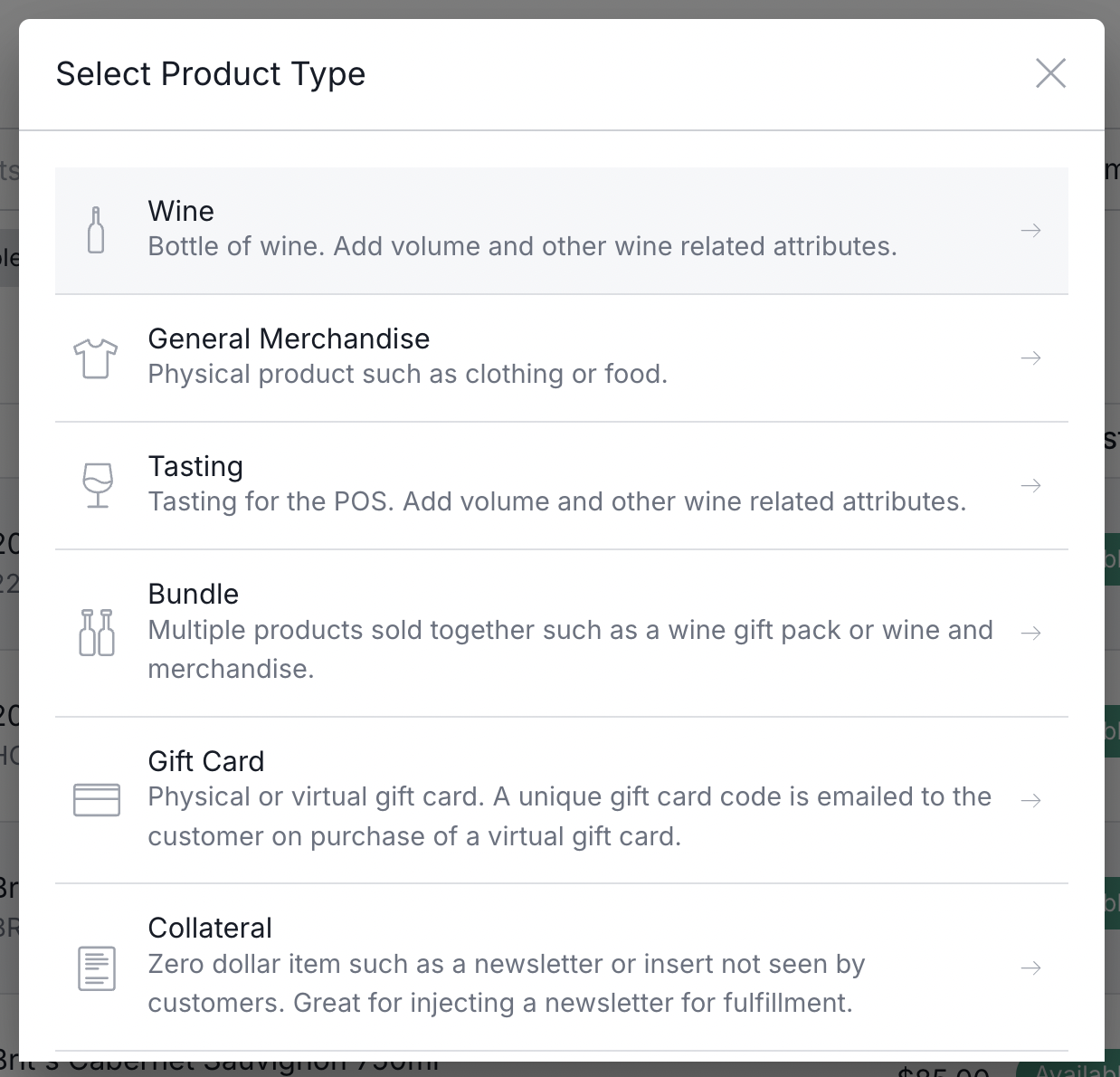Image resolution: width=1120 pixels, height=1077 pixels.
Task: Click the arrow on the Collateral row
Action: point(1030,967)
